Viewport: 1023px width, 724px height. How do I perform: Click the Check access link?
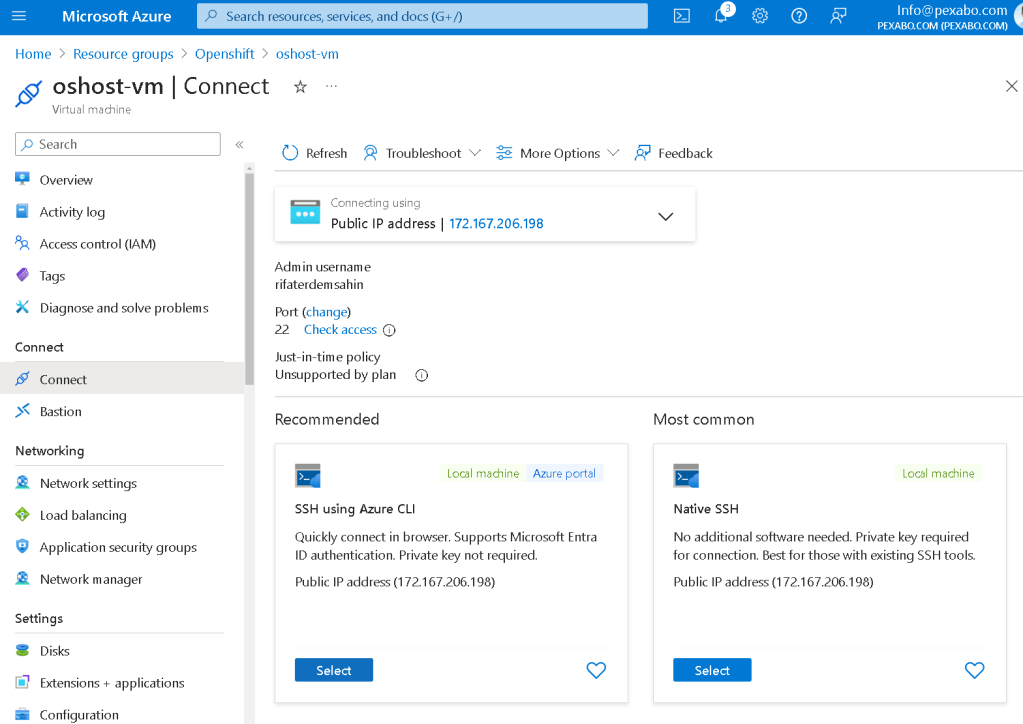point(340,329)
